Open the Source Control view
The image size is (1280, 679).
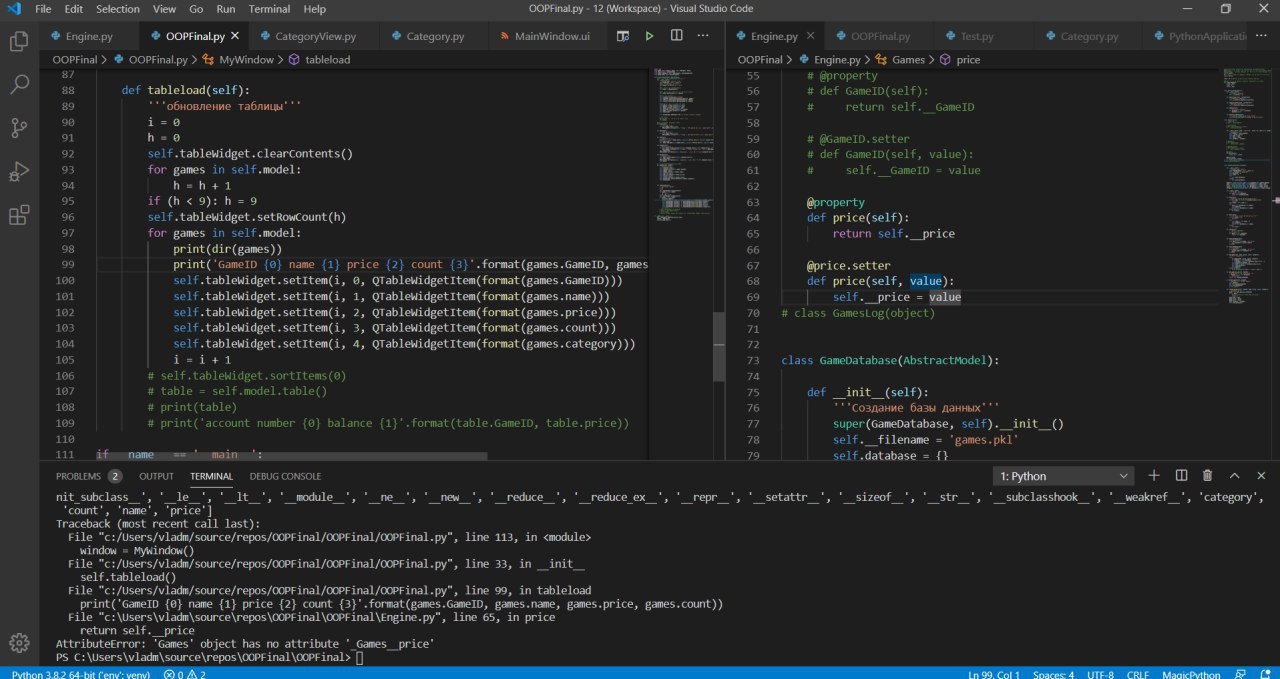[19, 128]
